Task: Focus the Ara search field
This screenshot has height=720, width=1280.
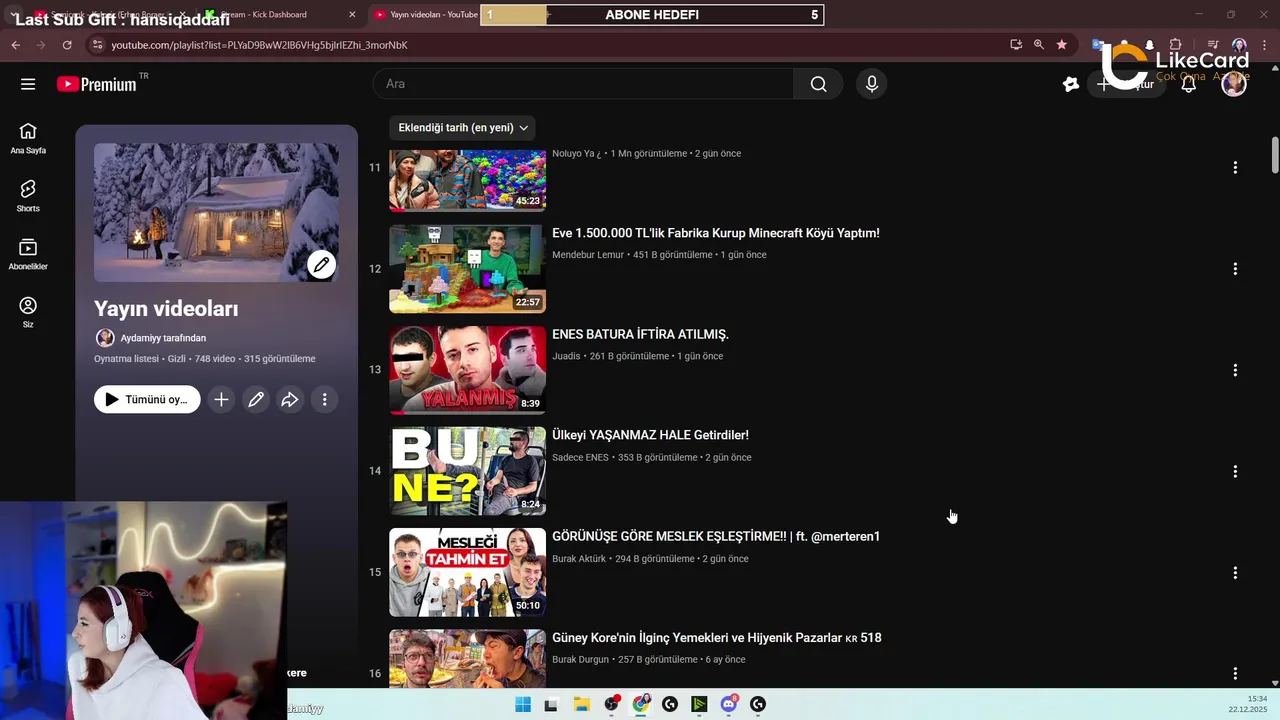Action: [x=584, y=84]
